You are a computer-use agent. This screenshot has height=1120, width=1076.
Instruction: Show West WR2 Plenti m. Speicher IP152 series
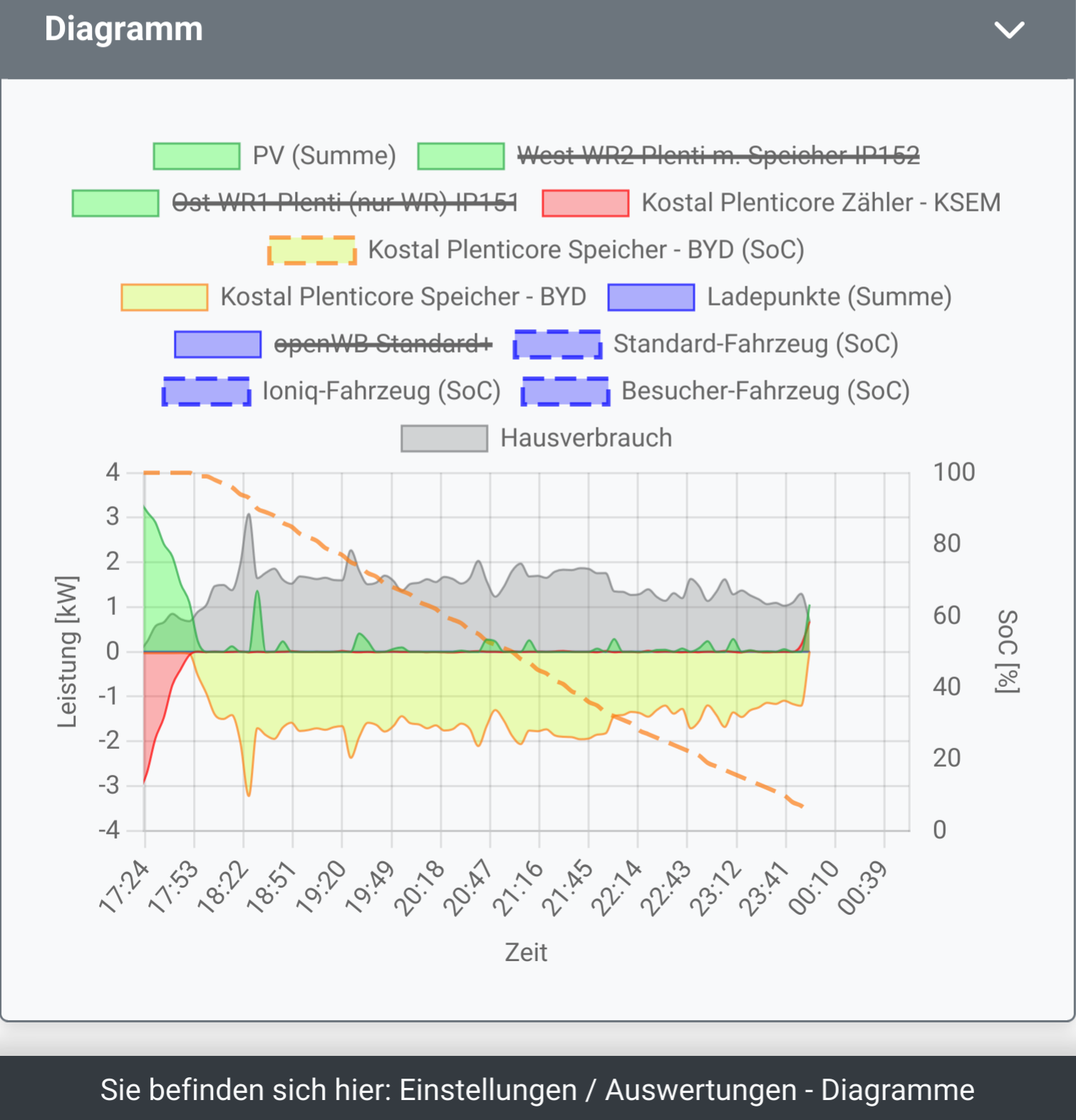click(718, 156)
